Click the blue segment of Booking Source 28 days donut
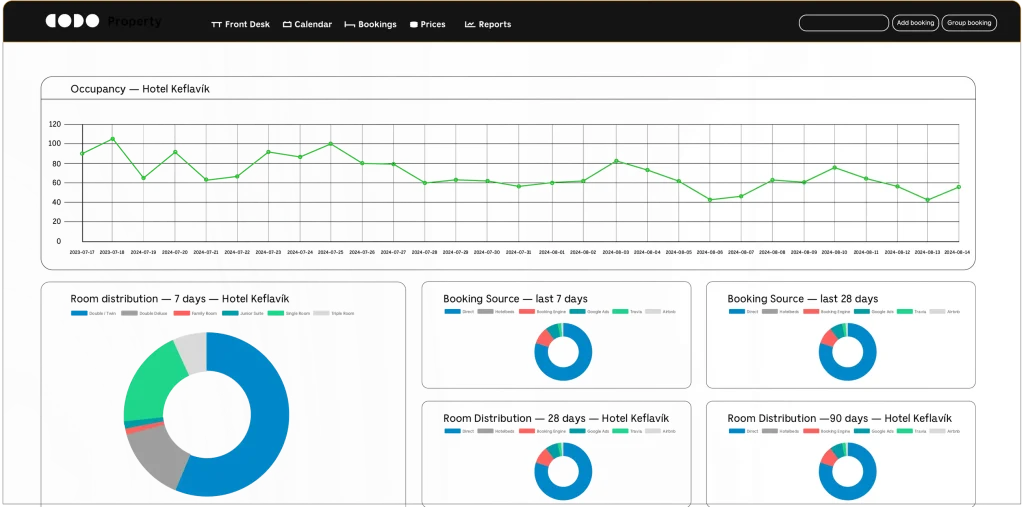 [860, 368]
